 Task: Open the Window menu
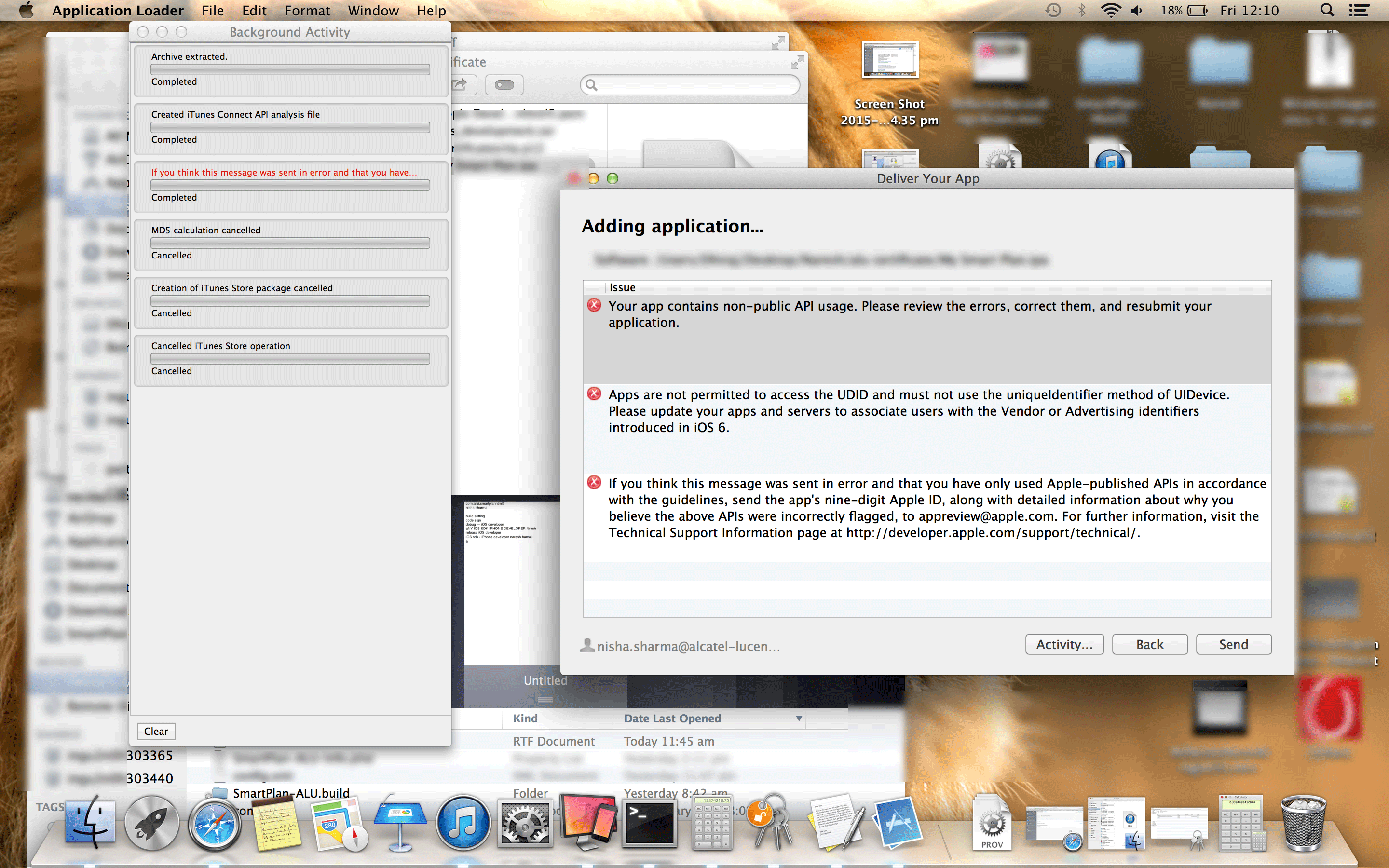[372, 10]
